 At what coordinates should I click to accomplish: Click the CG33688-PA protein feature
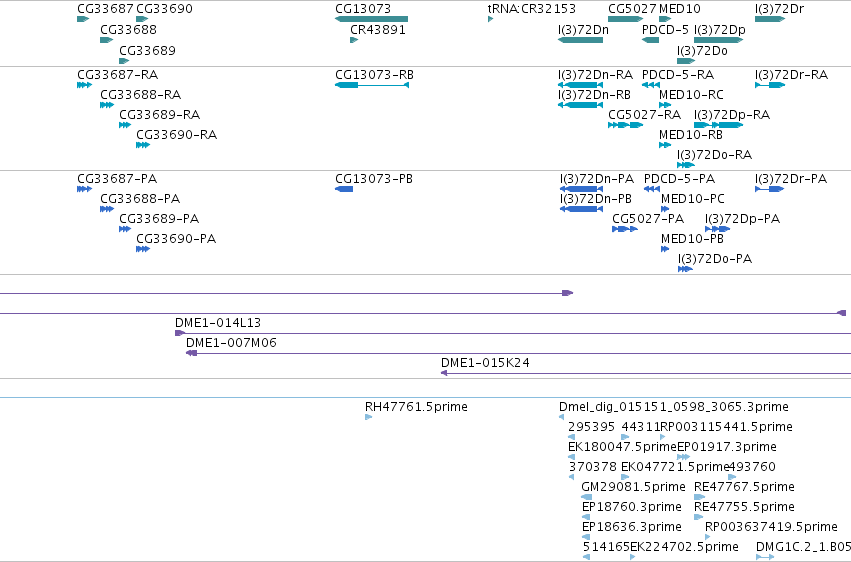(107, 209)
